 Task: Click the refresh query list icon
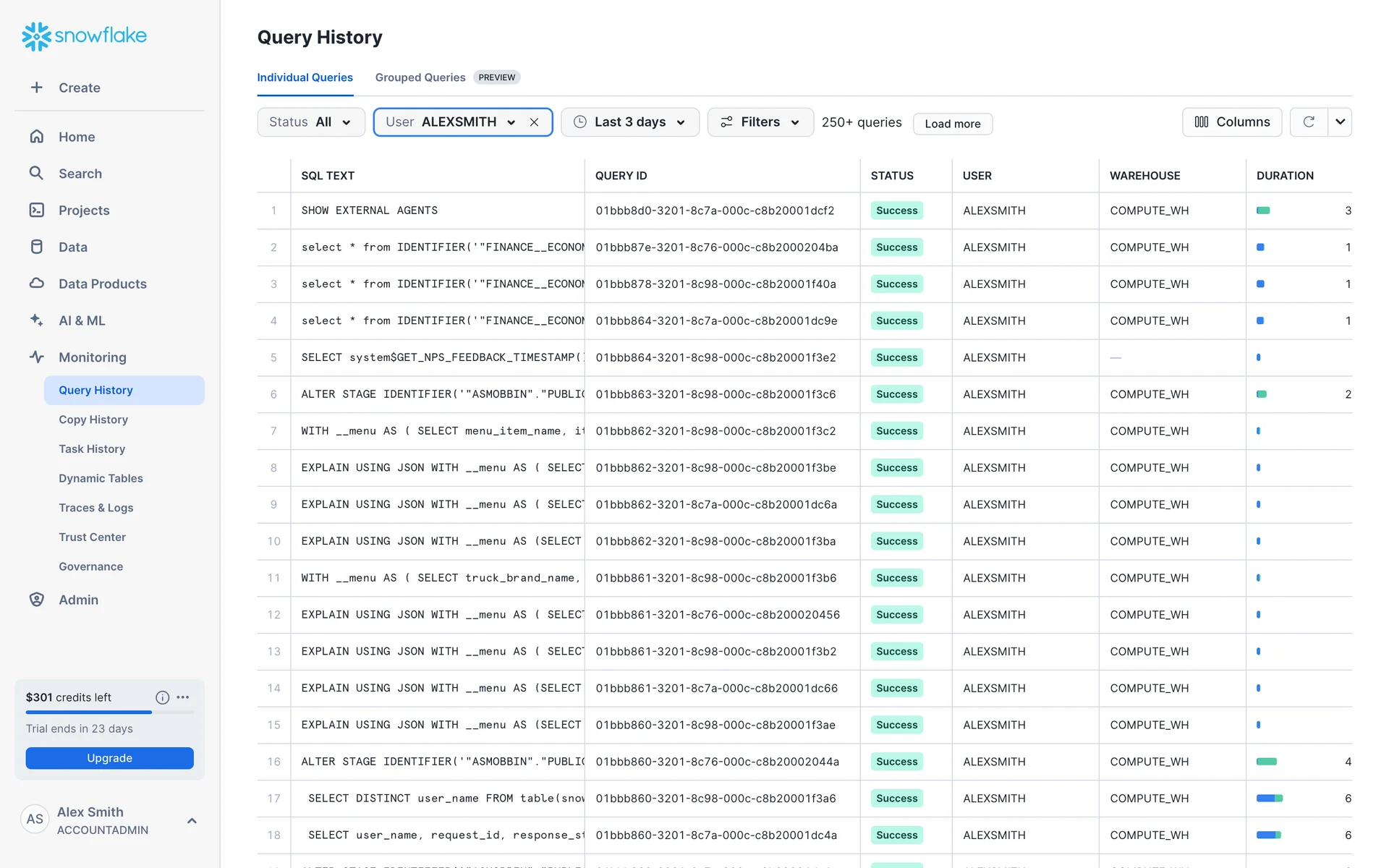click(1308, 122)
